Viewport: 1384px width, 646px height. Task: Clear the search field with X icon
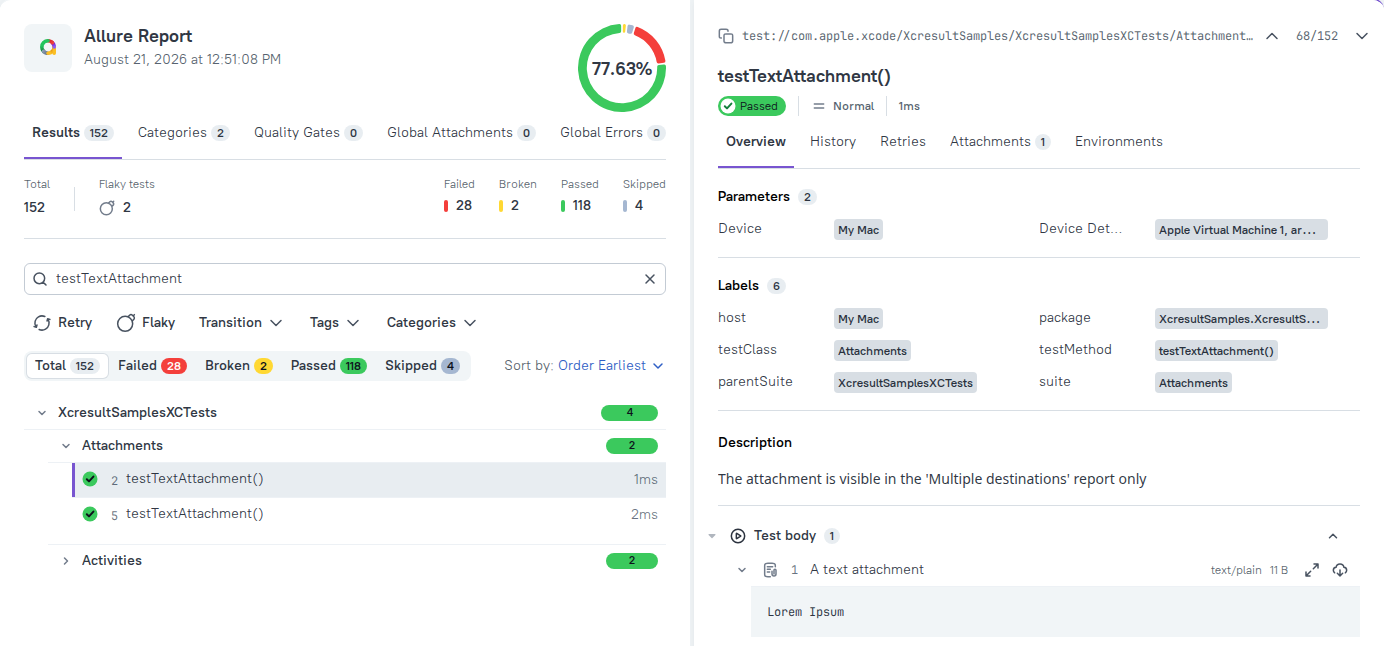click(650, 279)
